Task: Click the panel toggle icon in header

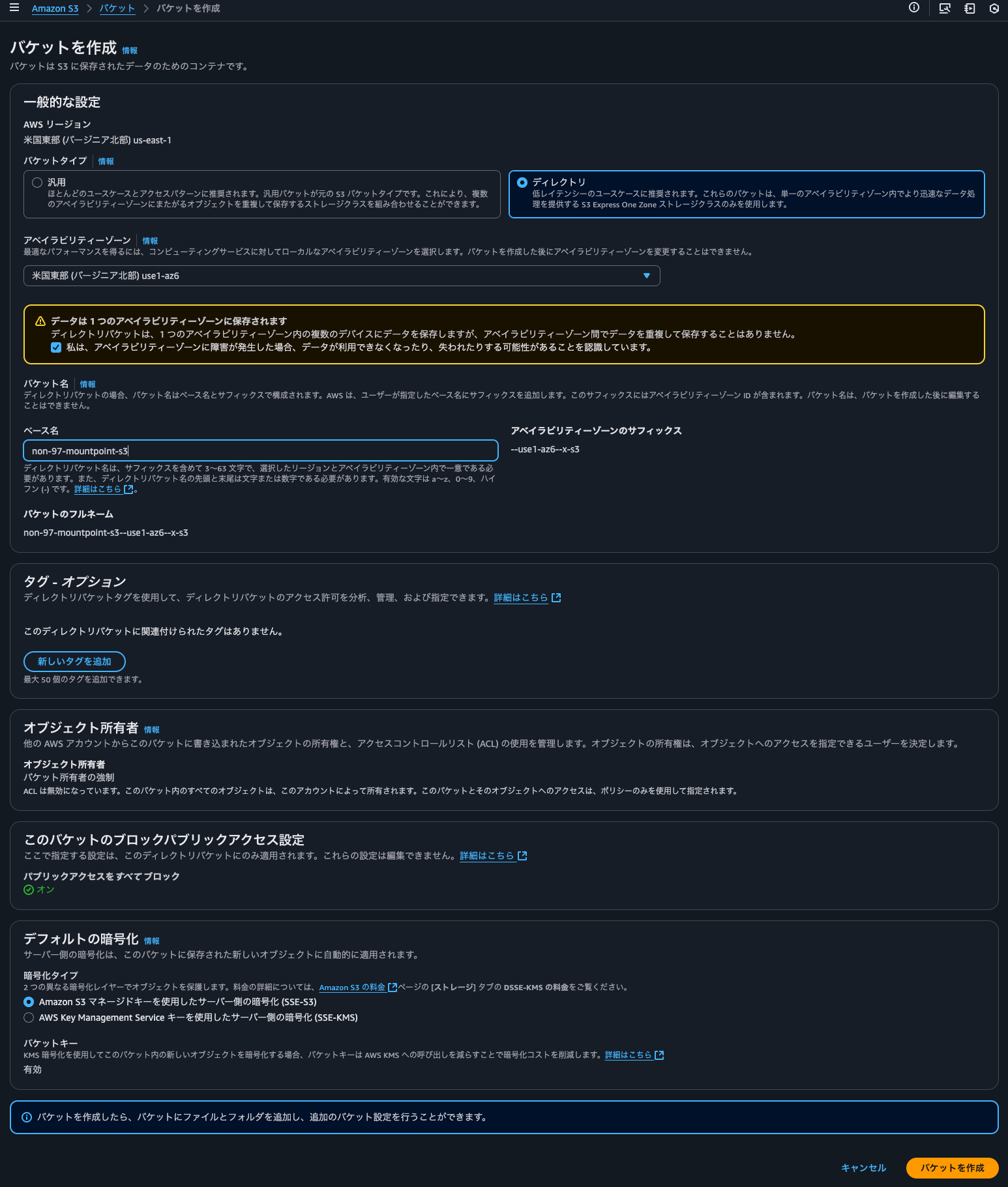Action: click(970, 8)
